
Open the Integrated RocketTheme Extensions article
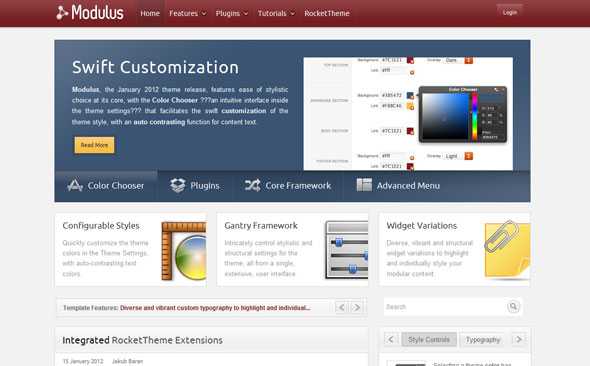click(x=142, y=340)
